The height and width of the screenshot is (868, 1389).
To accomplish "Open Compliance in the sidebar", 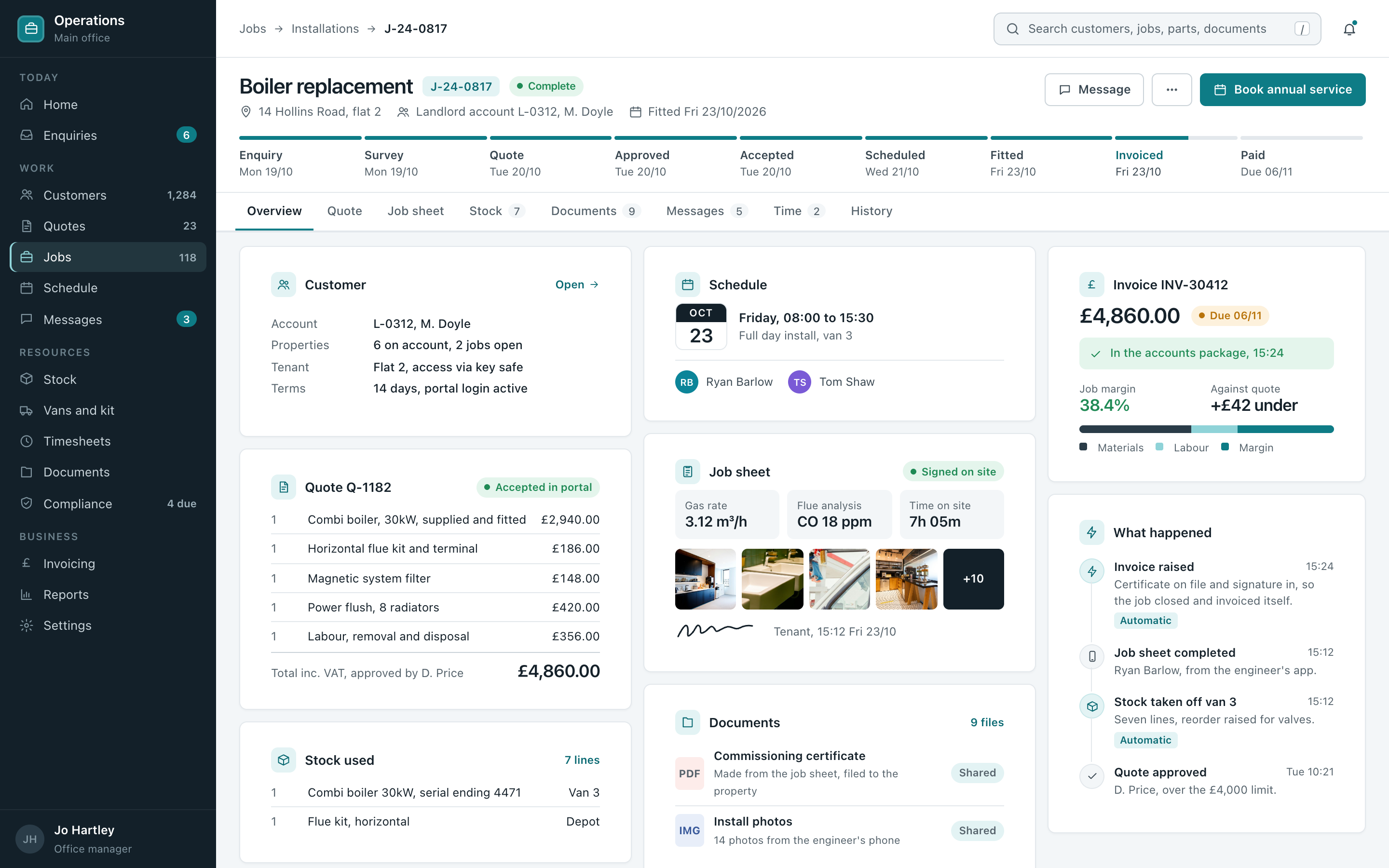I will click(108, 504).
